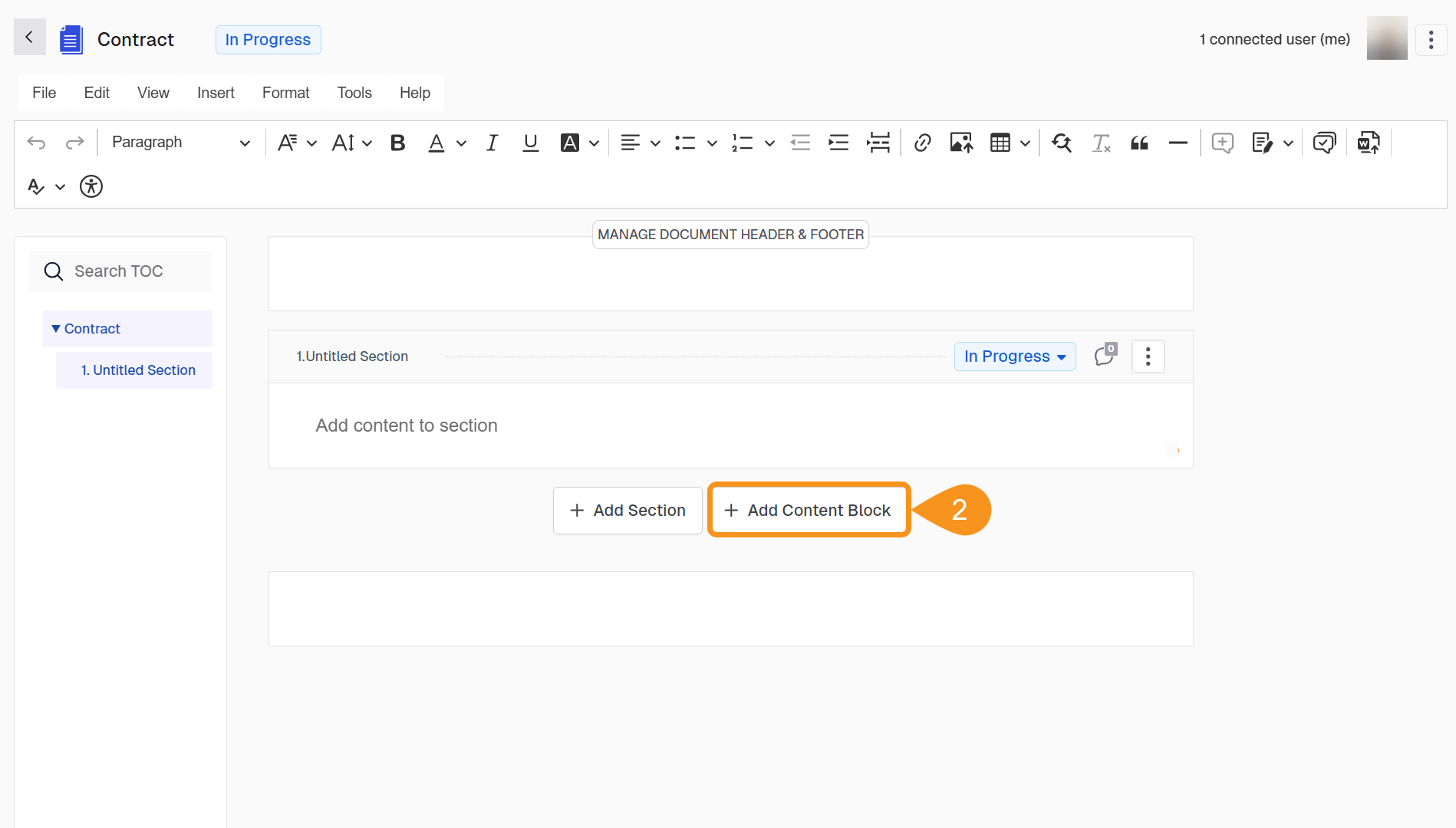Open the Insert menu

(216, 93)
